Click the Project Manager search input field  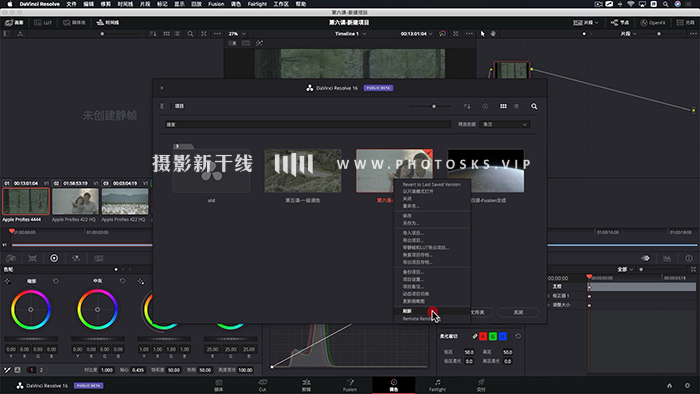click(x=308, y=124)
